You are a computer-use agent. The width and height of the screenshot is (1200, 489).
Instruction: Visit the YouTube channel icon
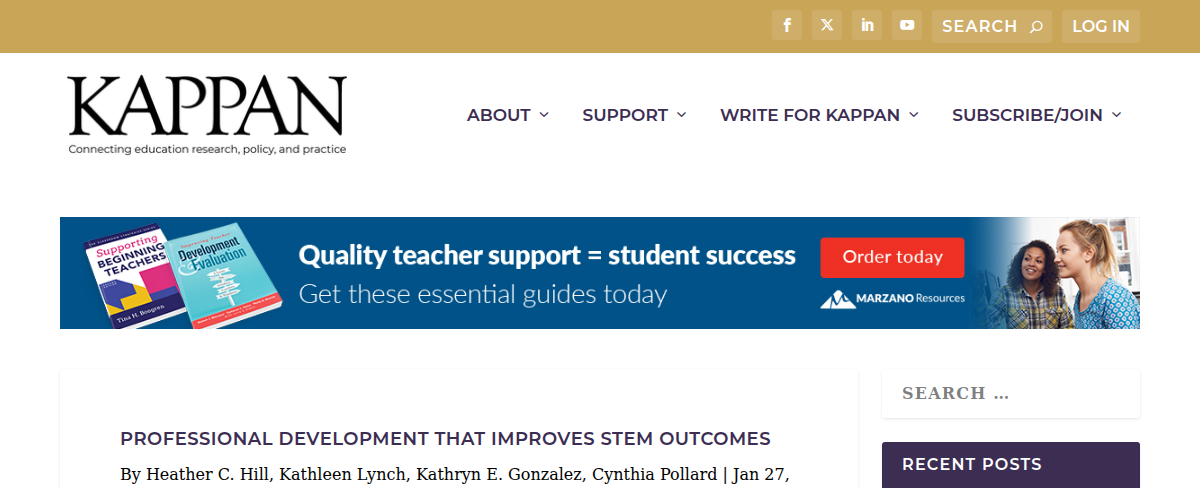907,26
